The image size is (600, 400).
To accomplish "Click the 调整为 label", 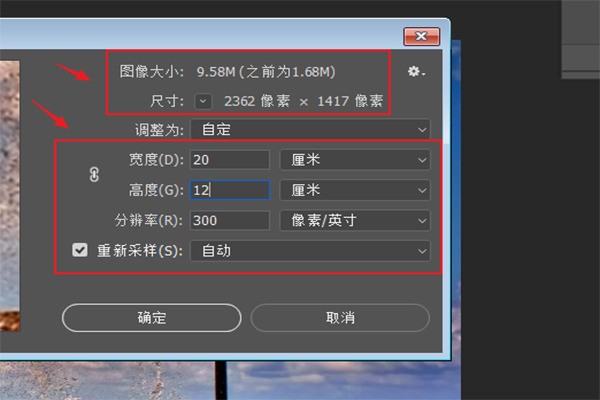I will (159, 130).
